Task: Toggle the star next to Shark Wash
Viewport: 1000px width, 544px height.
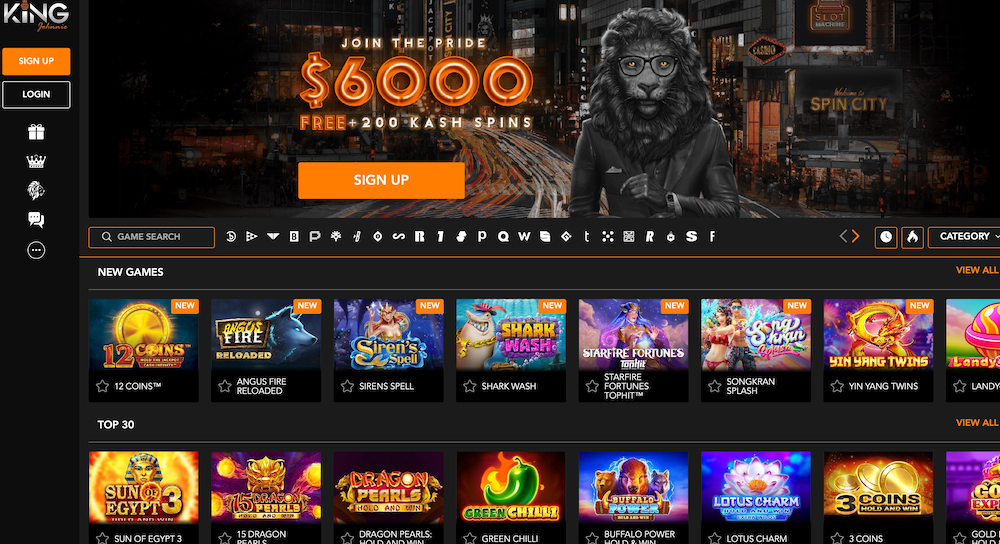Action: pyautogui.click(x=469, y=386)
